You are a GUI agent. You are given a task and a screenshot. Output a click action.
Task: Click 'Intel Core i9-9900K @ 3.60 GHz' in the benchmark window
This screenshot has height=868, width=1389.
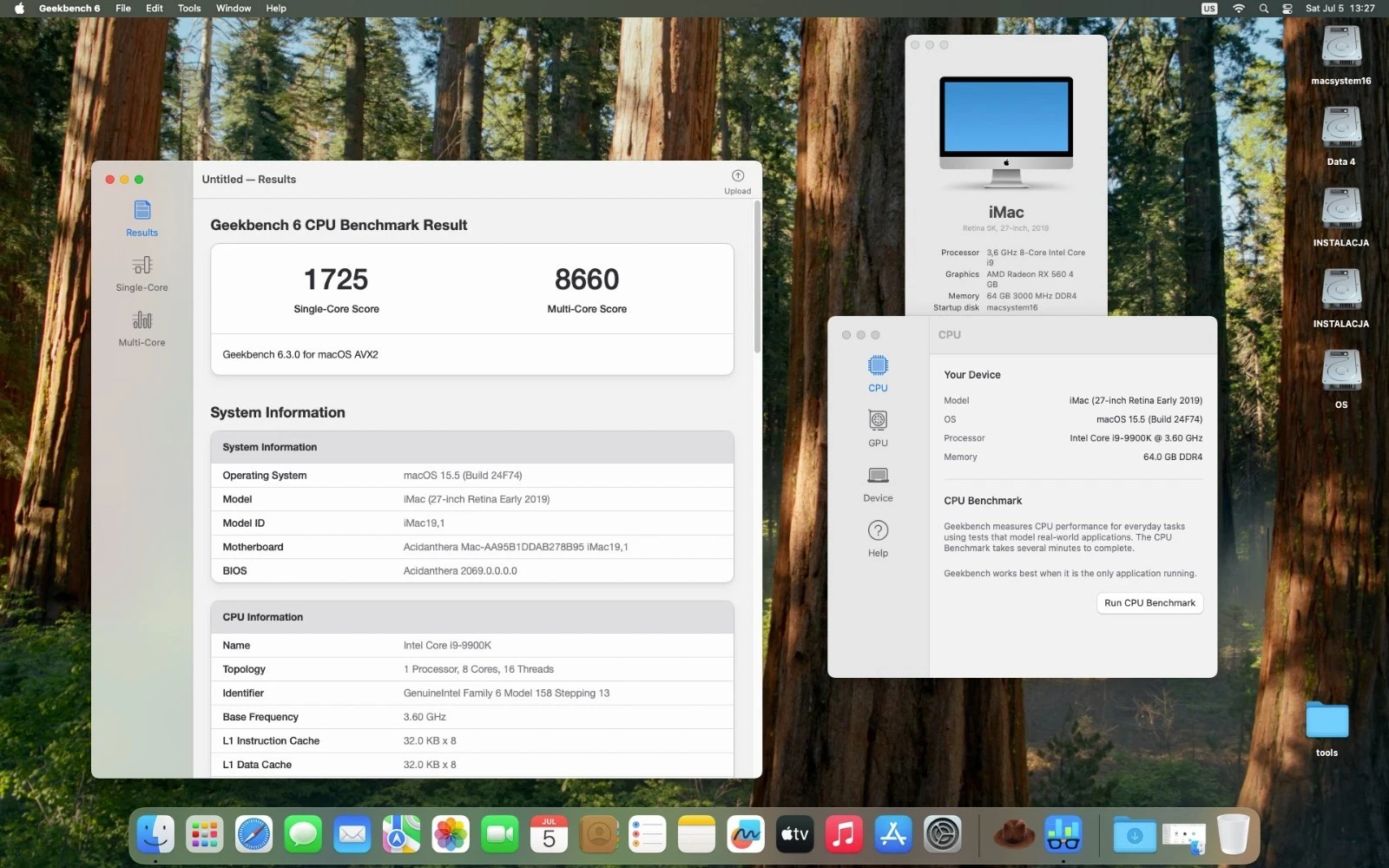click(1136, 438)
